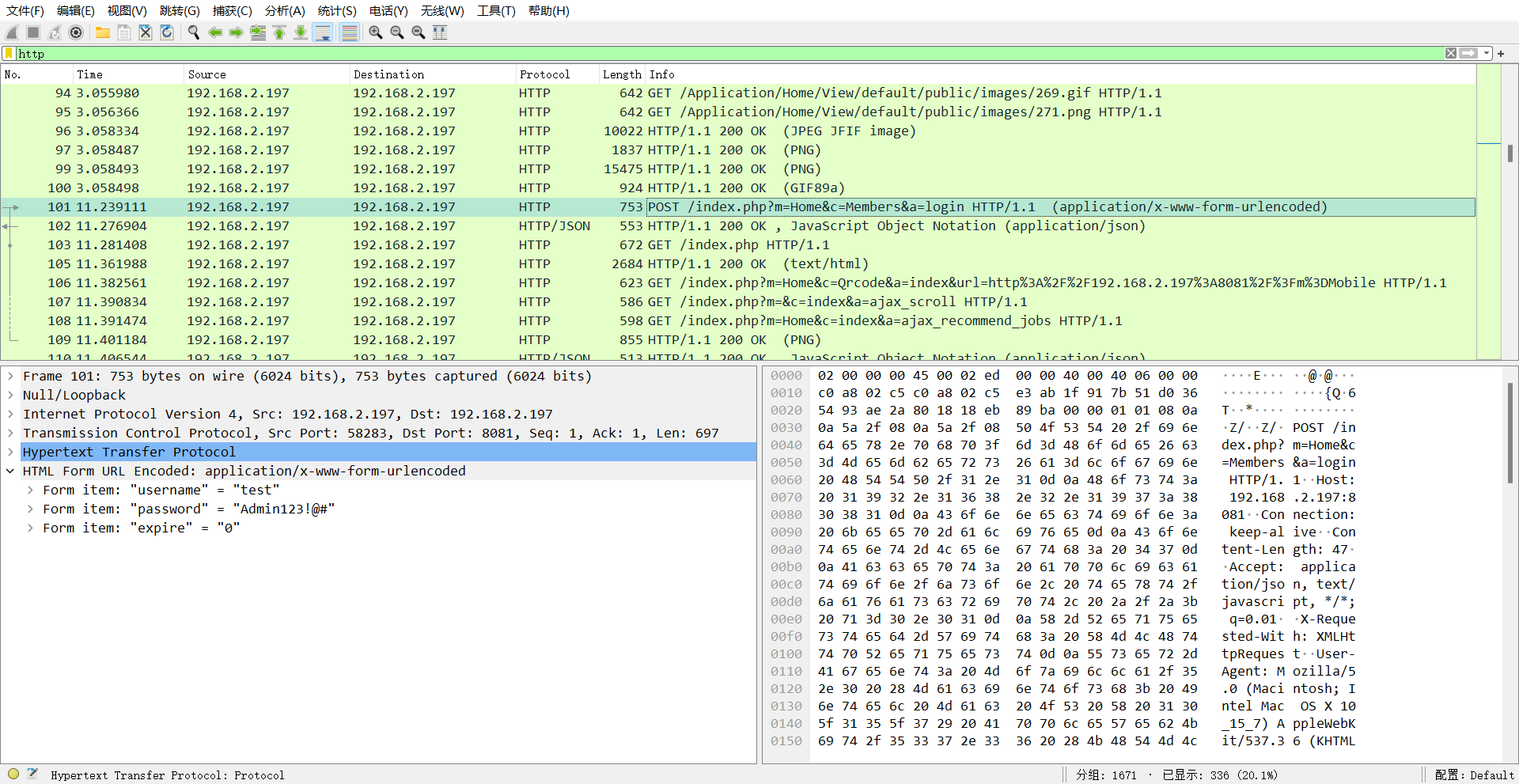Open the 文件(F) menu
The height and width of the screenshot is (784, 1519).
coord(25,10)
